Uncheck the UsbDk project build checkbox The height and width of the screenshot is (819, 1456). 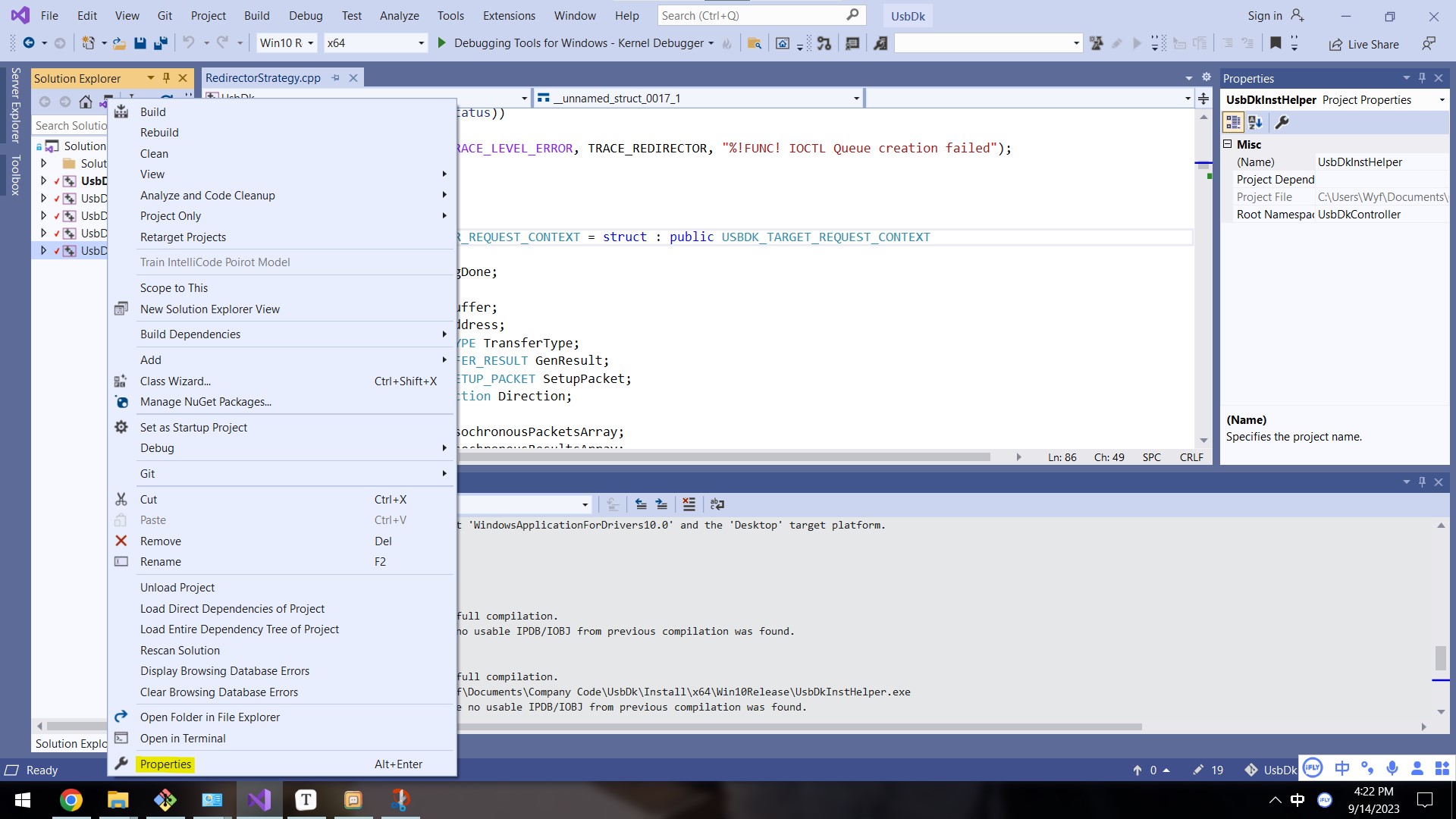57,180
